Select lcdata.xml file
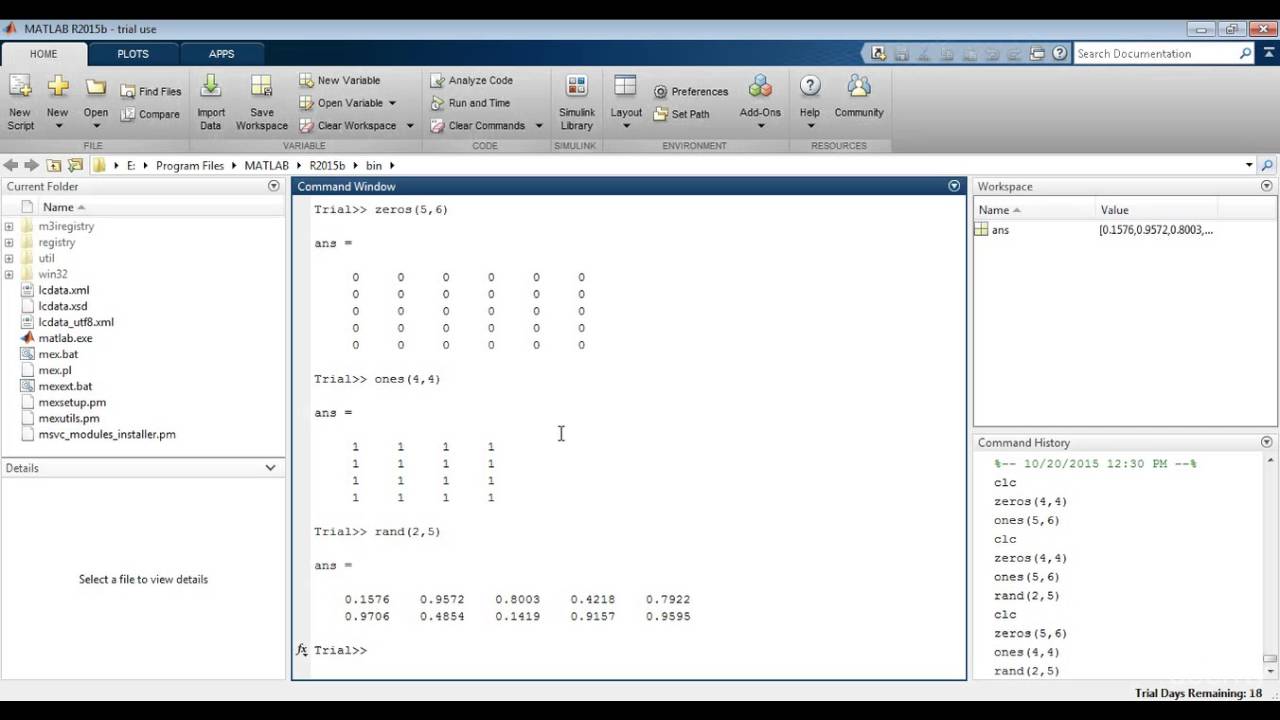1280x720 pixels. point(63,290)
